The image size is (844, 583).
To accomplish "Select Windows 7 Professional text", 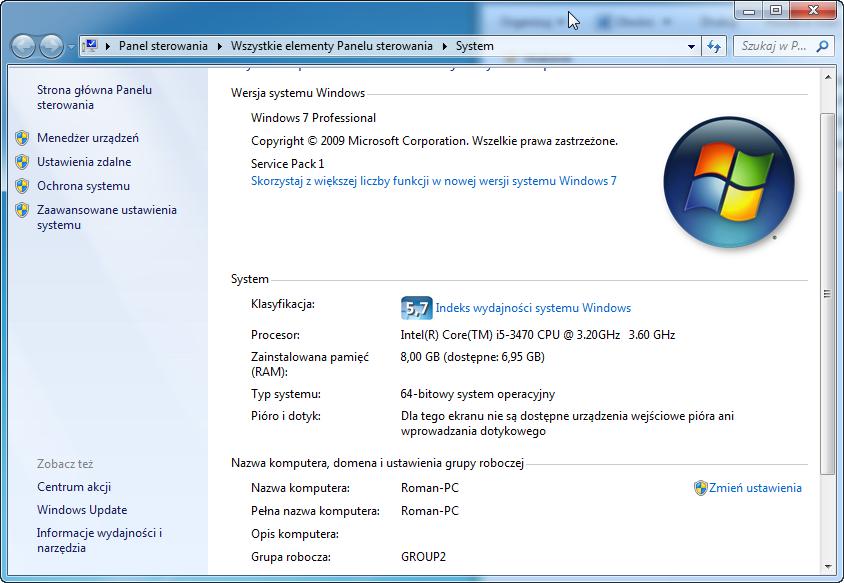I will tap(313, 118).
